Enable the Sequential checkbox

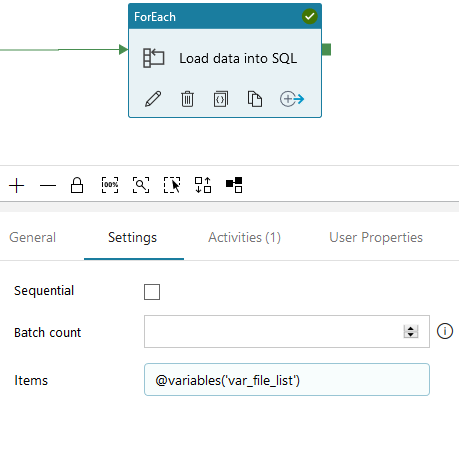[152, 292]
